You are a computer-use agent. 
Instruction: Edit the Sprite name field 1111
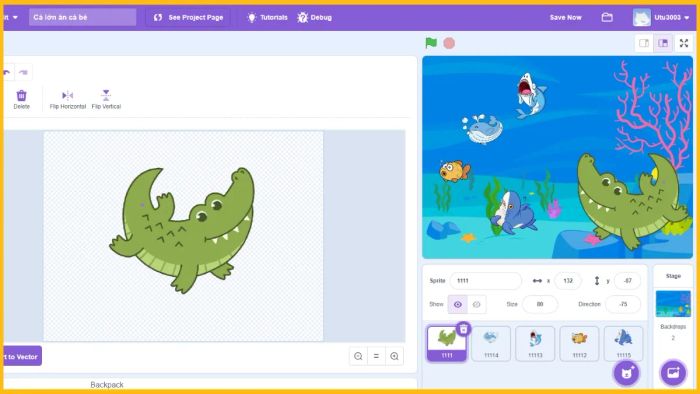point(485,281)
